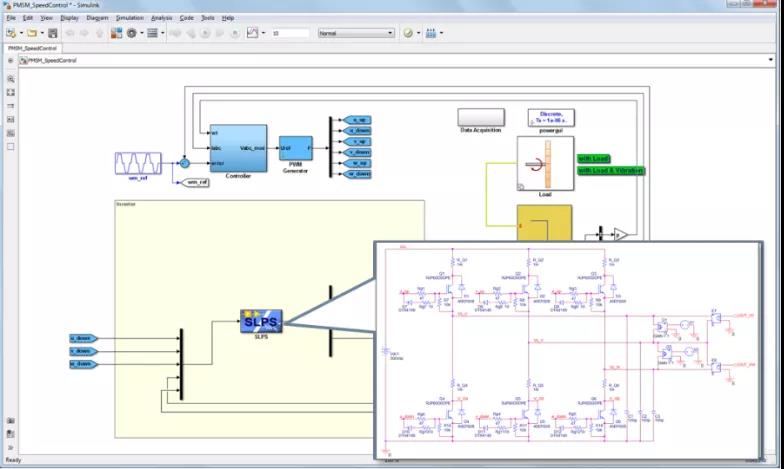Expand the New Model dropdown arrow

tap(21, 34)
